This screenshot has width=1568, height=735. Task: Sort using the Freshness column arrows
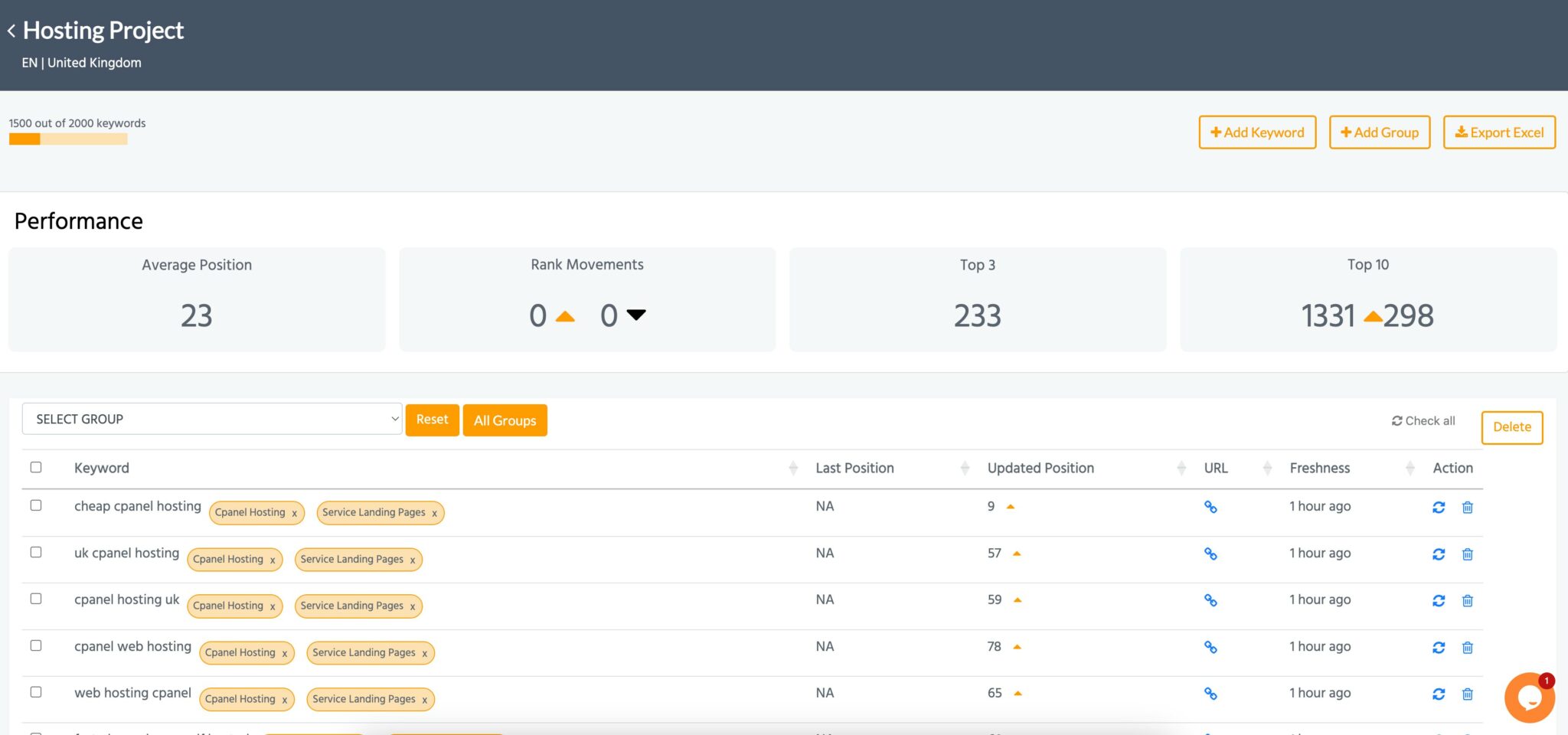[x=1410, y=468]
